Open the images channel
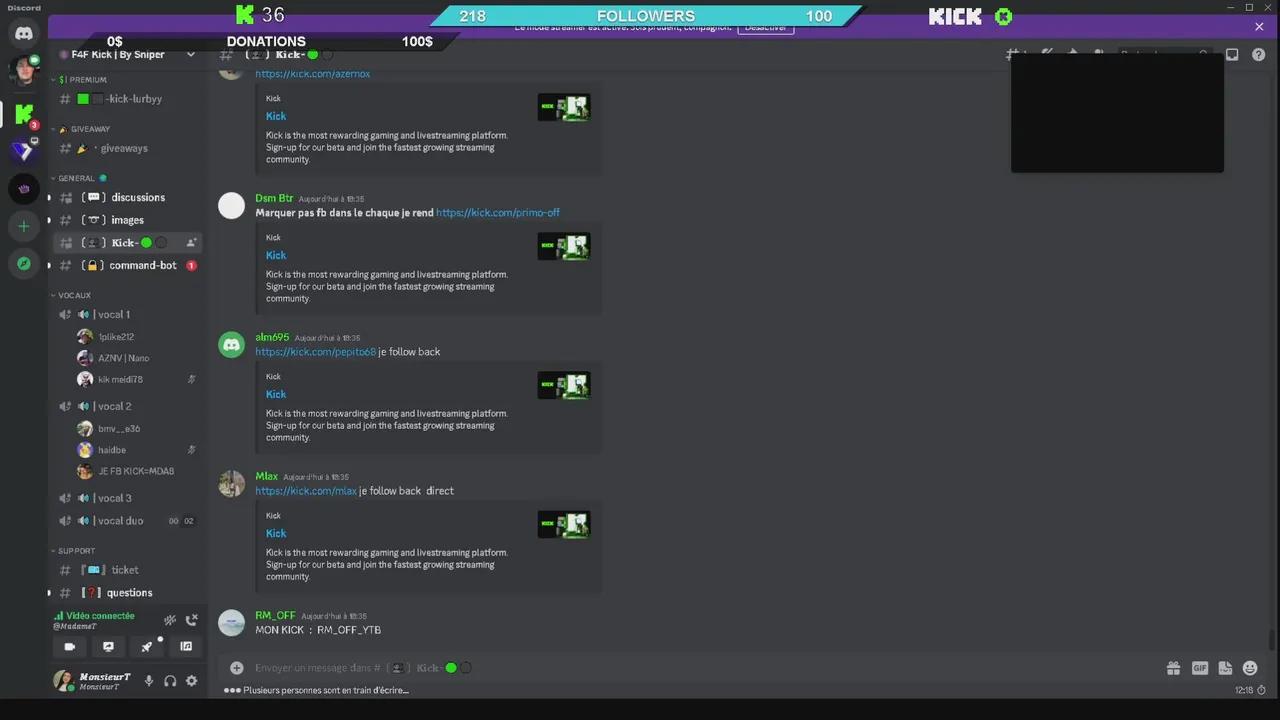This screenshot has height=720, width=1280. click(128, 220)
